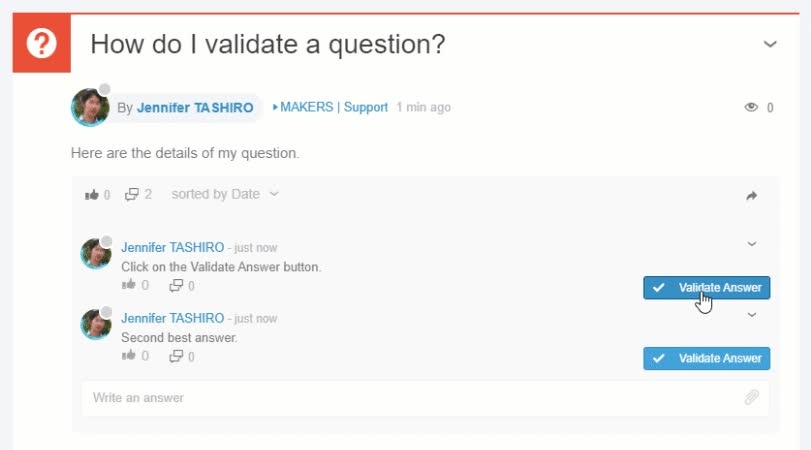Click in the 'Write an answer' field

[x=400, y=398]
